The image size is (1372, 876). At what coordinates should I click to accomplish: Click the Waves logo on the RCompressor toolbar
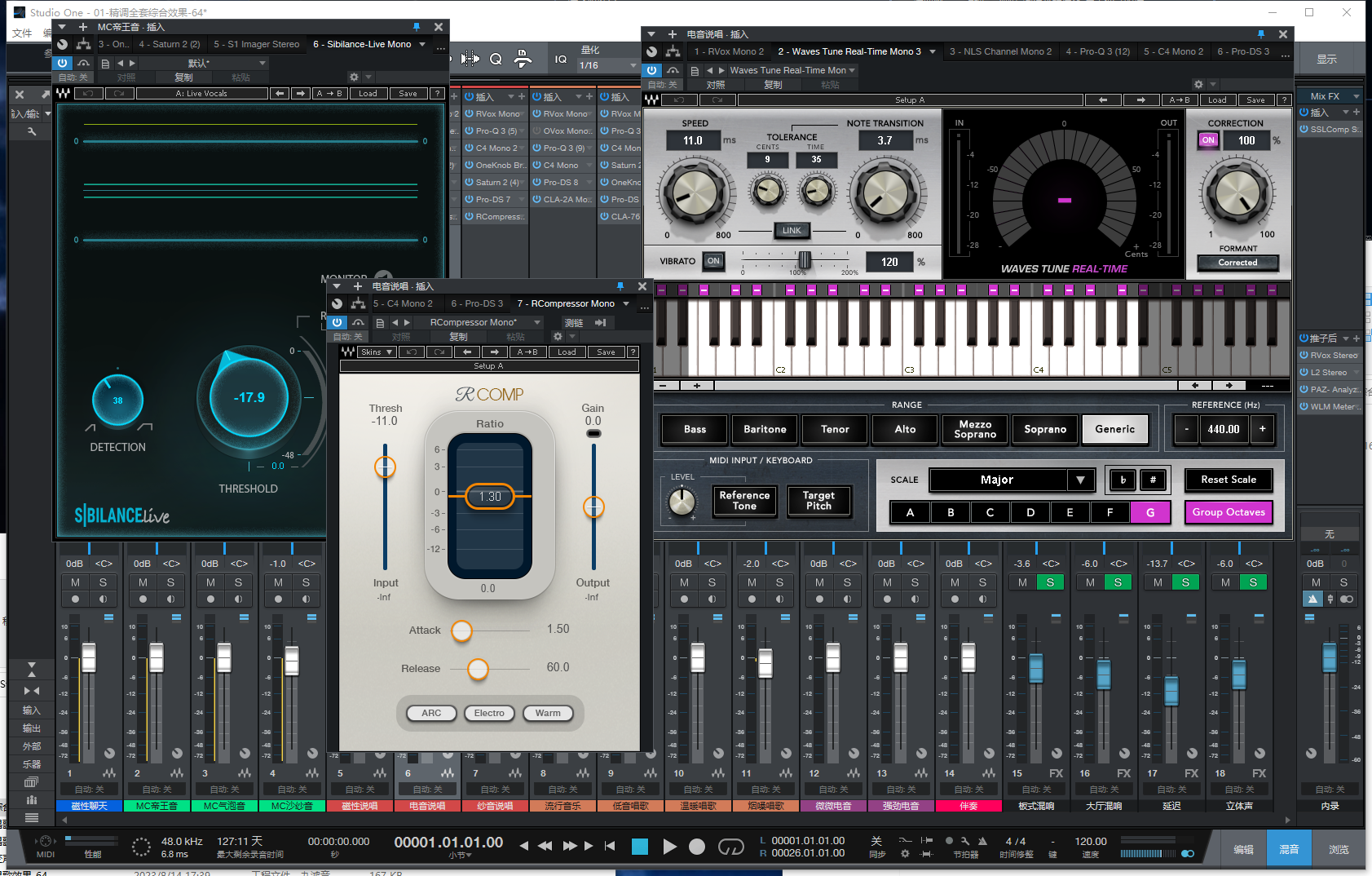point(347,352)
